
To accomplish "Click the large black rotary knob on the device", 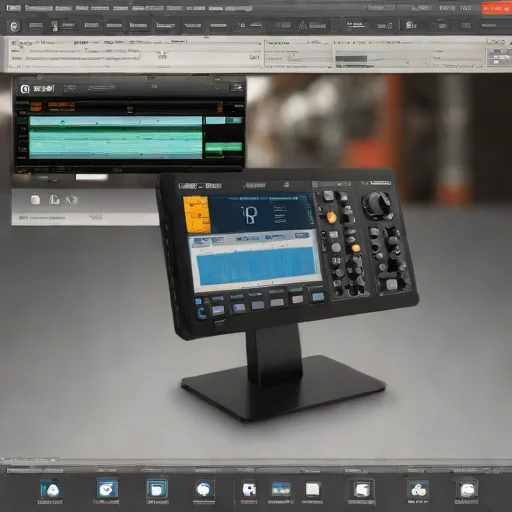I will [377, 203].
